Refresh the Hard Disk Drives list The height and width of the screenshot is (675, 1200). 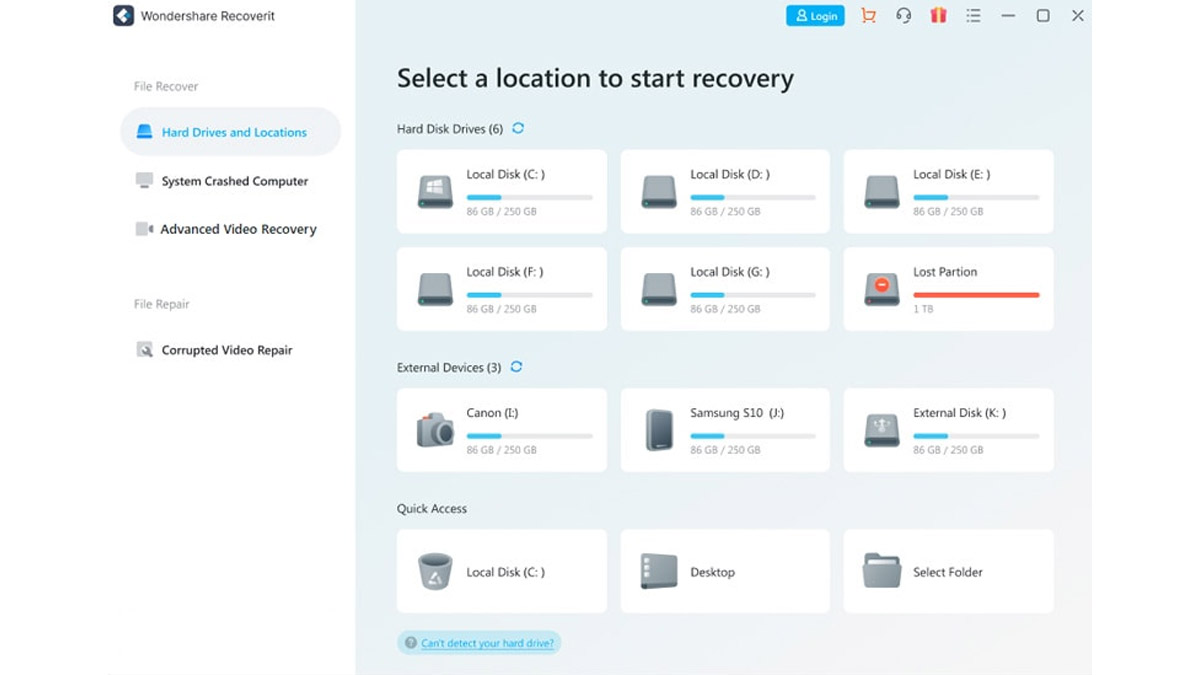tap(518, 128)
